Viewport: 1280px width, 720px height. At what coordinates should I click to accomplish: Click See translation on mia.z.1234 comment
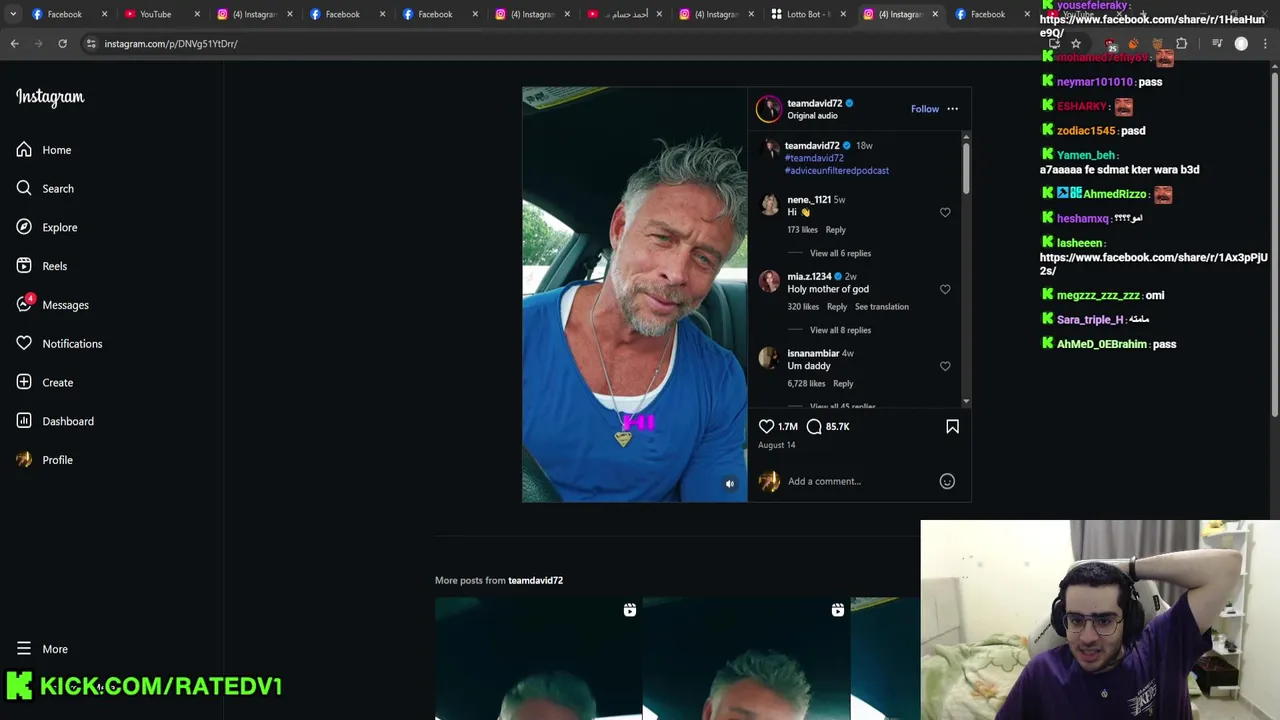point(882,307)
